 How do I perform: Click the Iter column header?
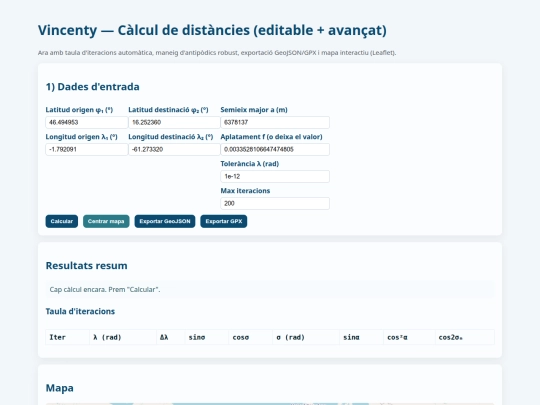(68, 337)
